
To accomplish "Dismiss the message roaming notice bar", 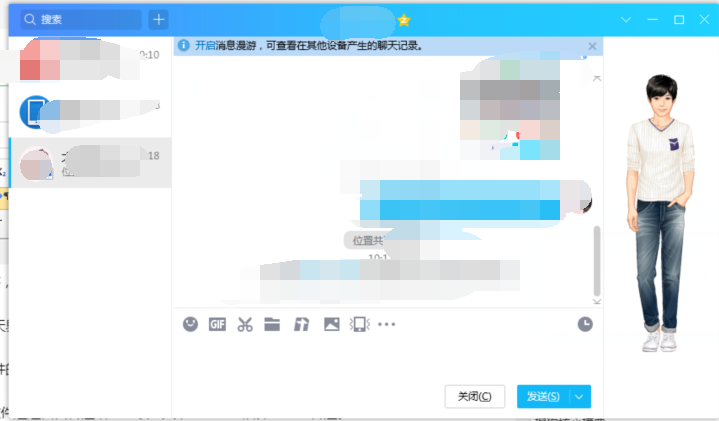I will coord(592,46).
